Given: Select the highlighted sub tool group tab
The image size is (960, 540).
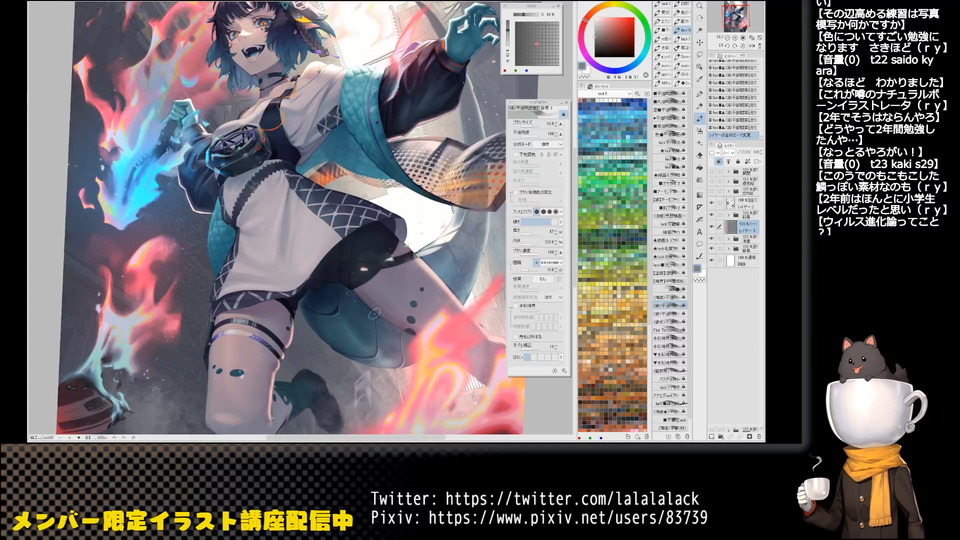Looking at the screenshot, I should [x=681, y=30].
